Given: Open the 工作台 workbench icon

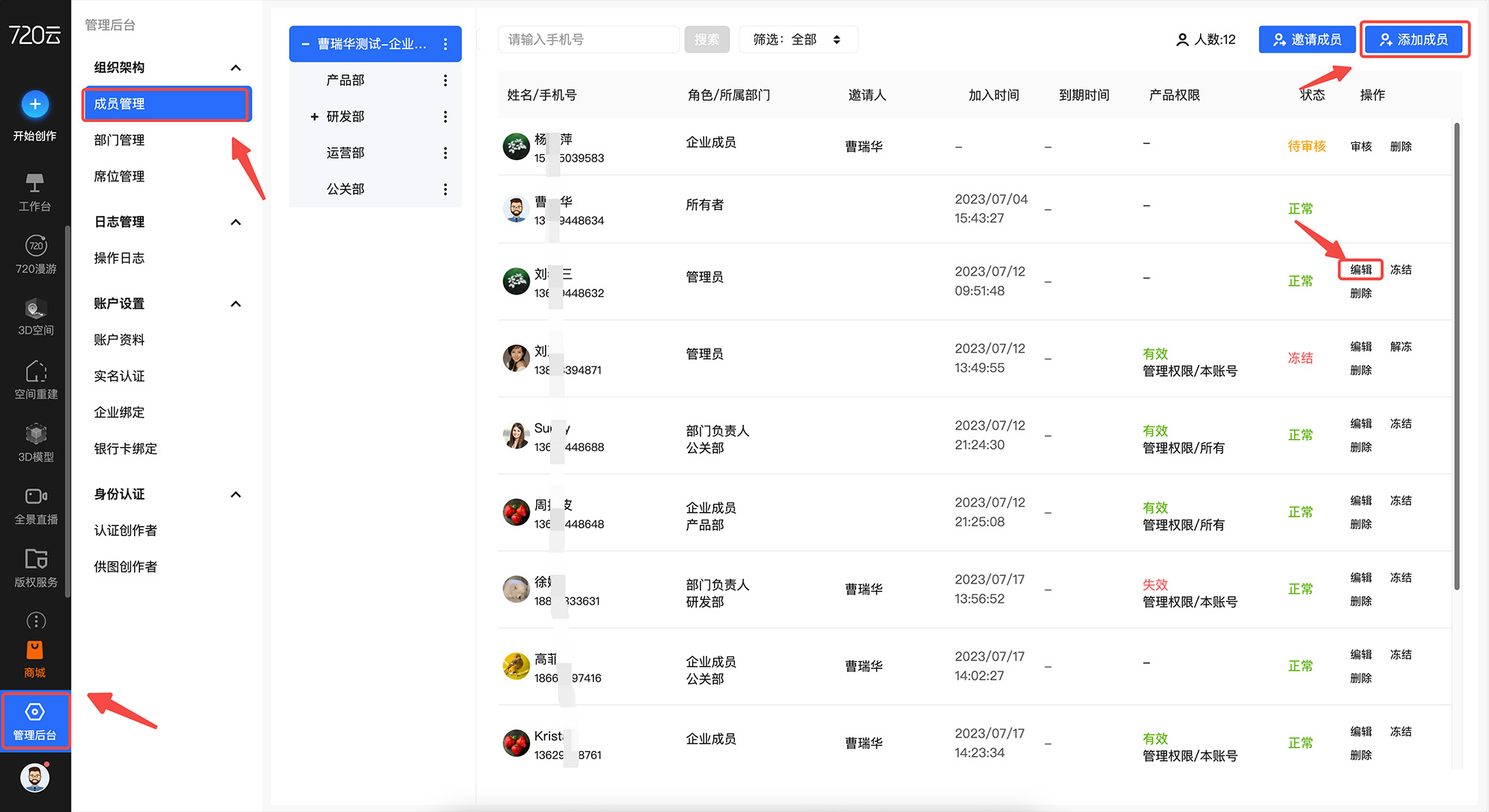Looking at the screenshot, I should coord(35,183).
